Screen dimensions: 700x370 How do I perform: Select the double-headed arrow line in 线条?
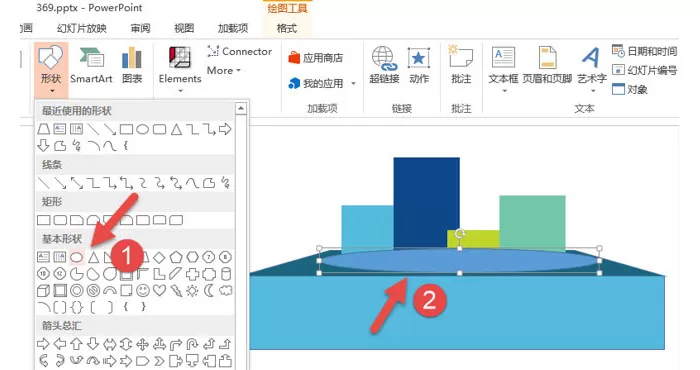[x=77, y=183]
